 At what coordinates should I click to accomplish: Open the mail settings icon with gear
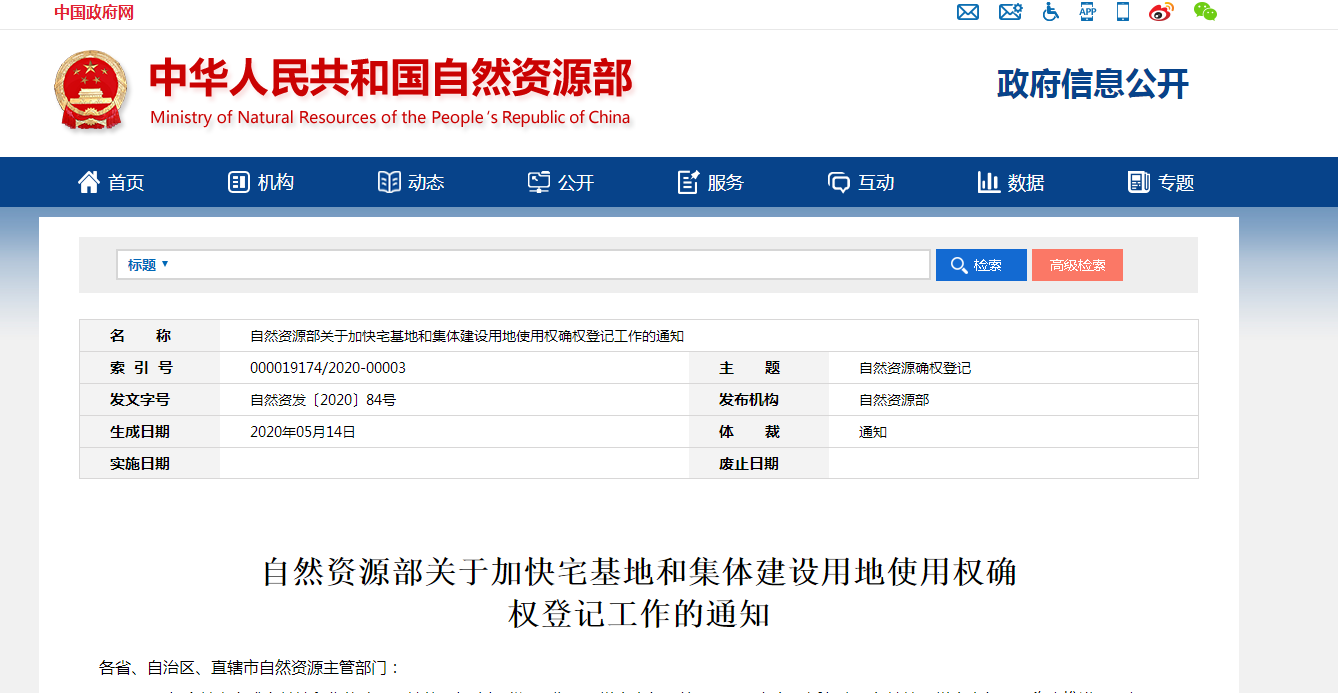pos(1010,12)
